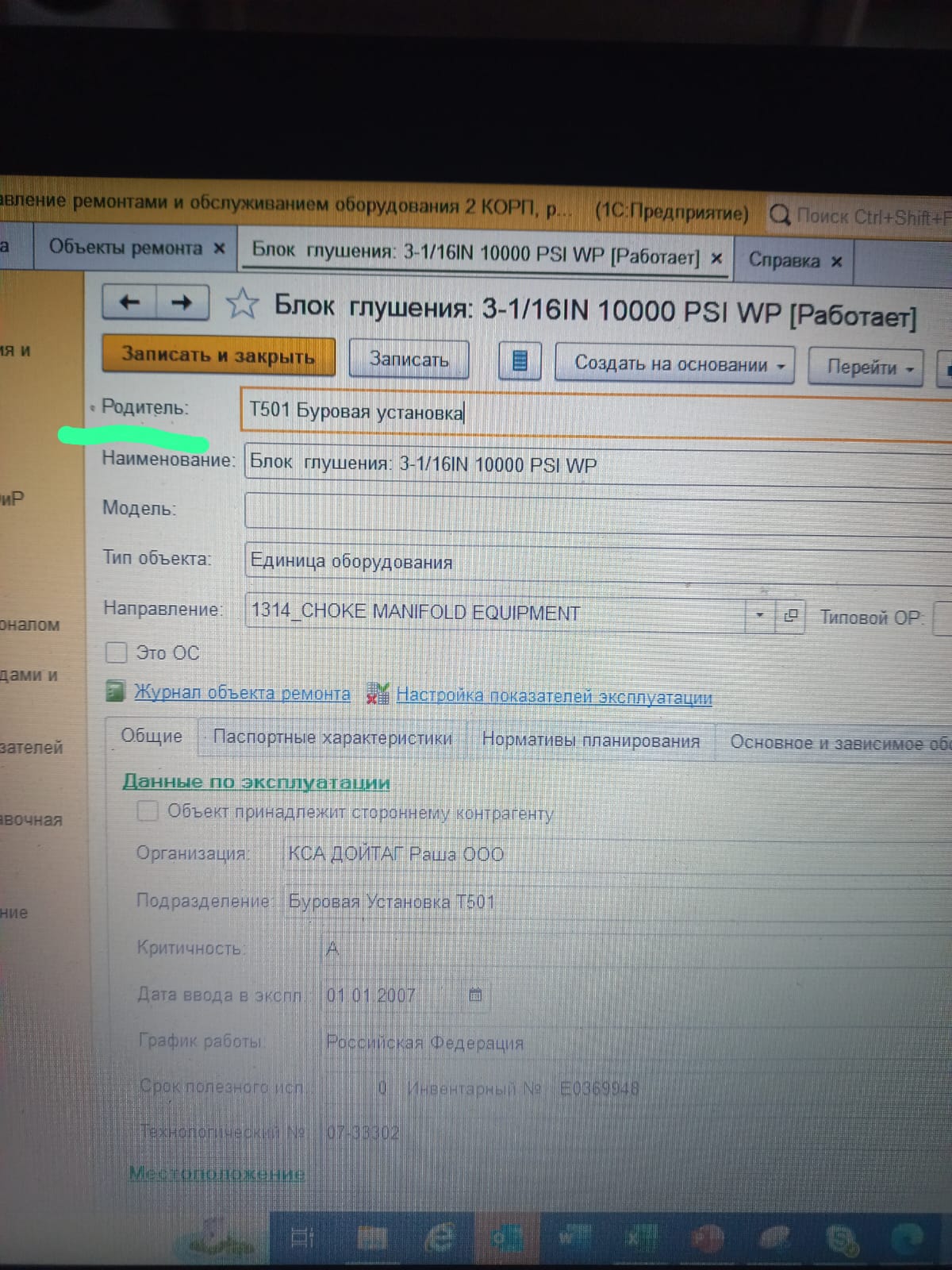
Task: Click the blue list report icon button
Action: (520, 362)
